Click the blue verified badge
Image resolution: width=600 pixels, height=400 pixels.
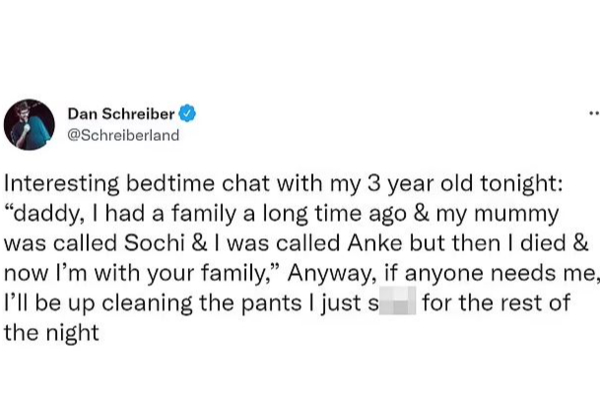[x=188, y=113]
